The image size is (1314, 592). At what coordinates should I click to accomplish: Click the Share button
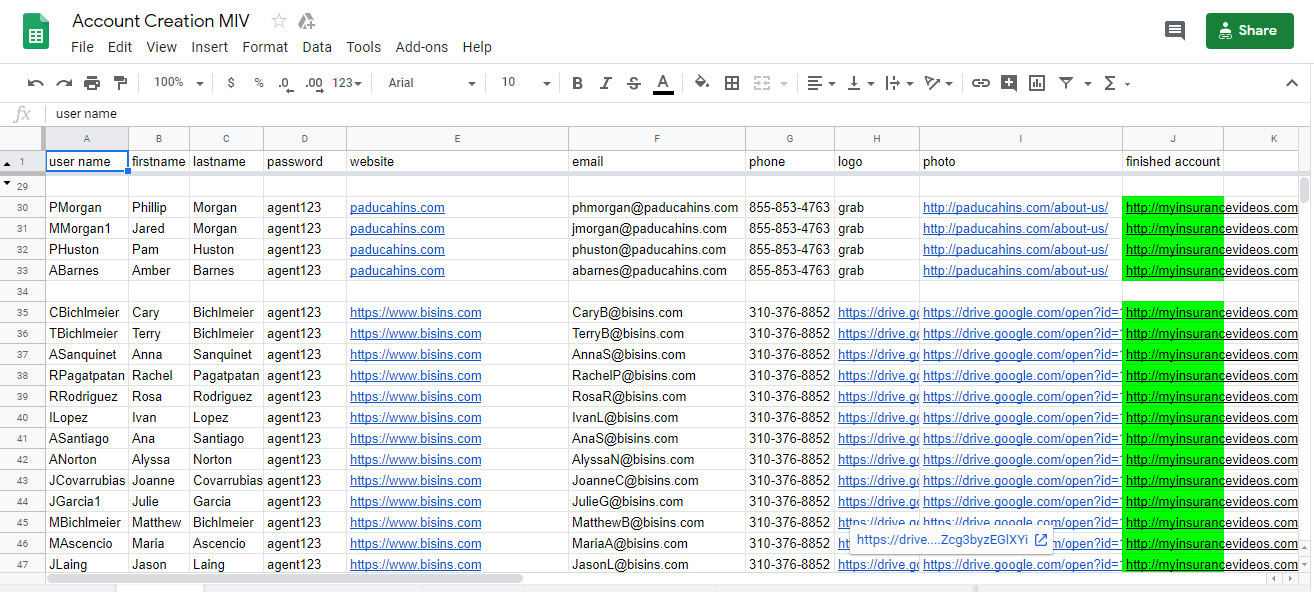pos(1249,30)
